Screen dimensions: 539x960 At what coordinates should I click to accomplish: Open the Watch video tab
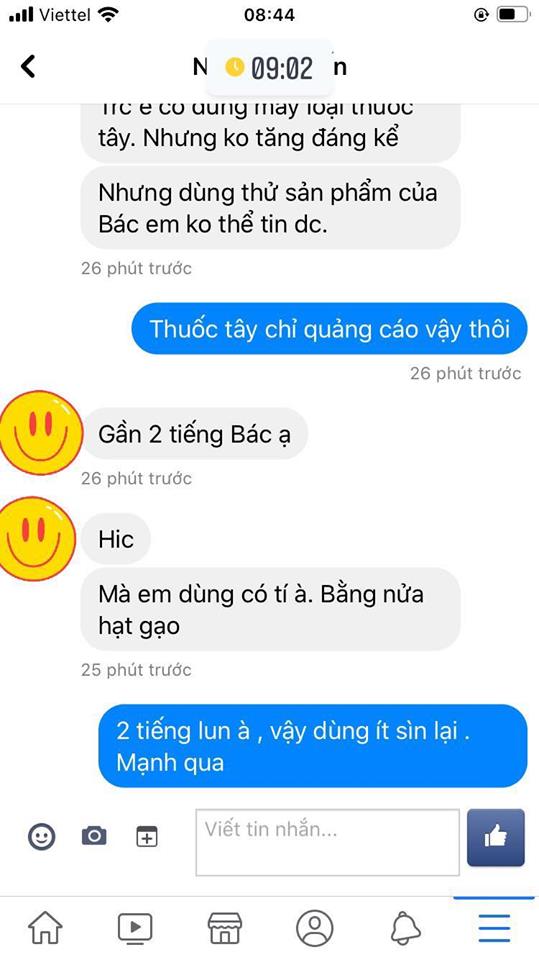135,928
